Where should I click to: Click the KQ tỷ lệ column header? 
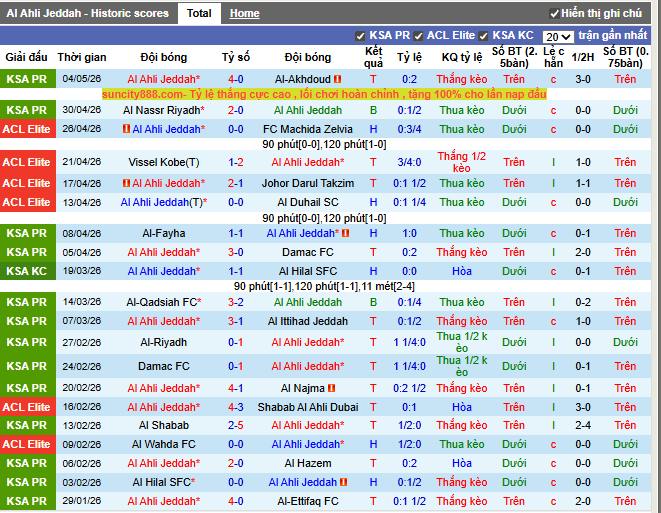462,57
